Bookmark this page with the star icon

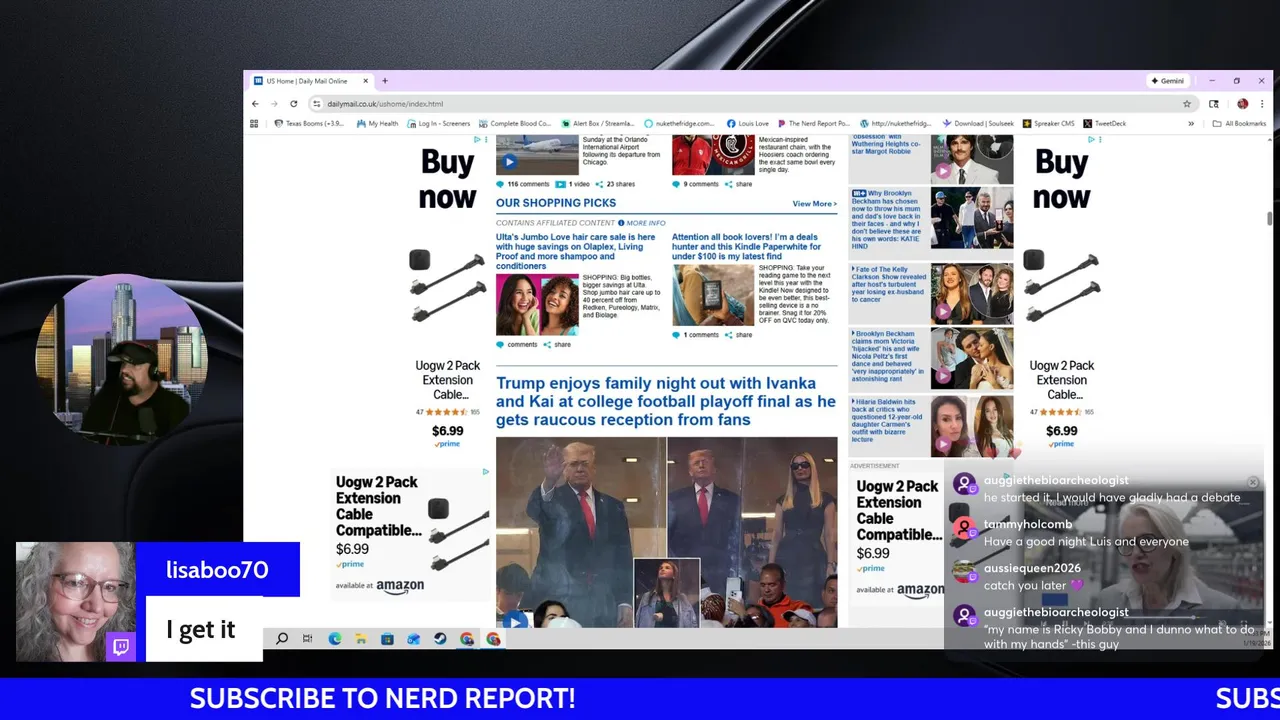click(1187, 104)
